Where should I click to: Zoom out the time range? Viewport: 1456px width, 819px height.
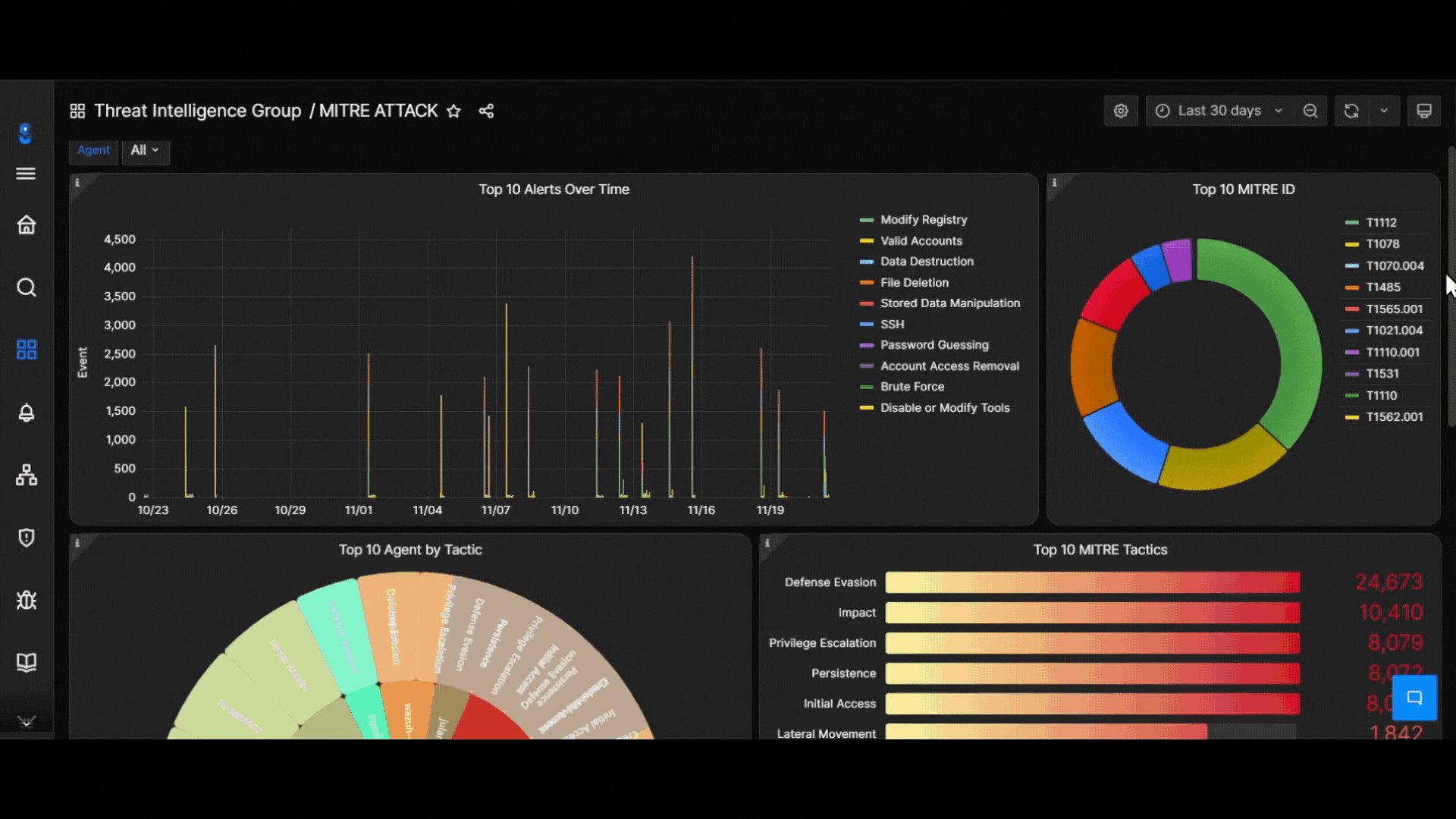pos(1310,111)
